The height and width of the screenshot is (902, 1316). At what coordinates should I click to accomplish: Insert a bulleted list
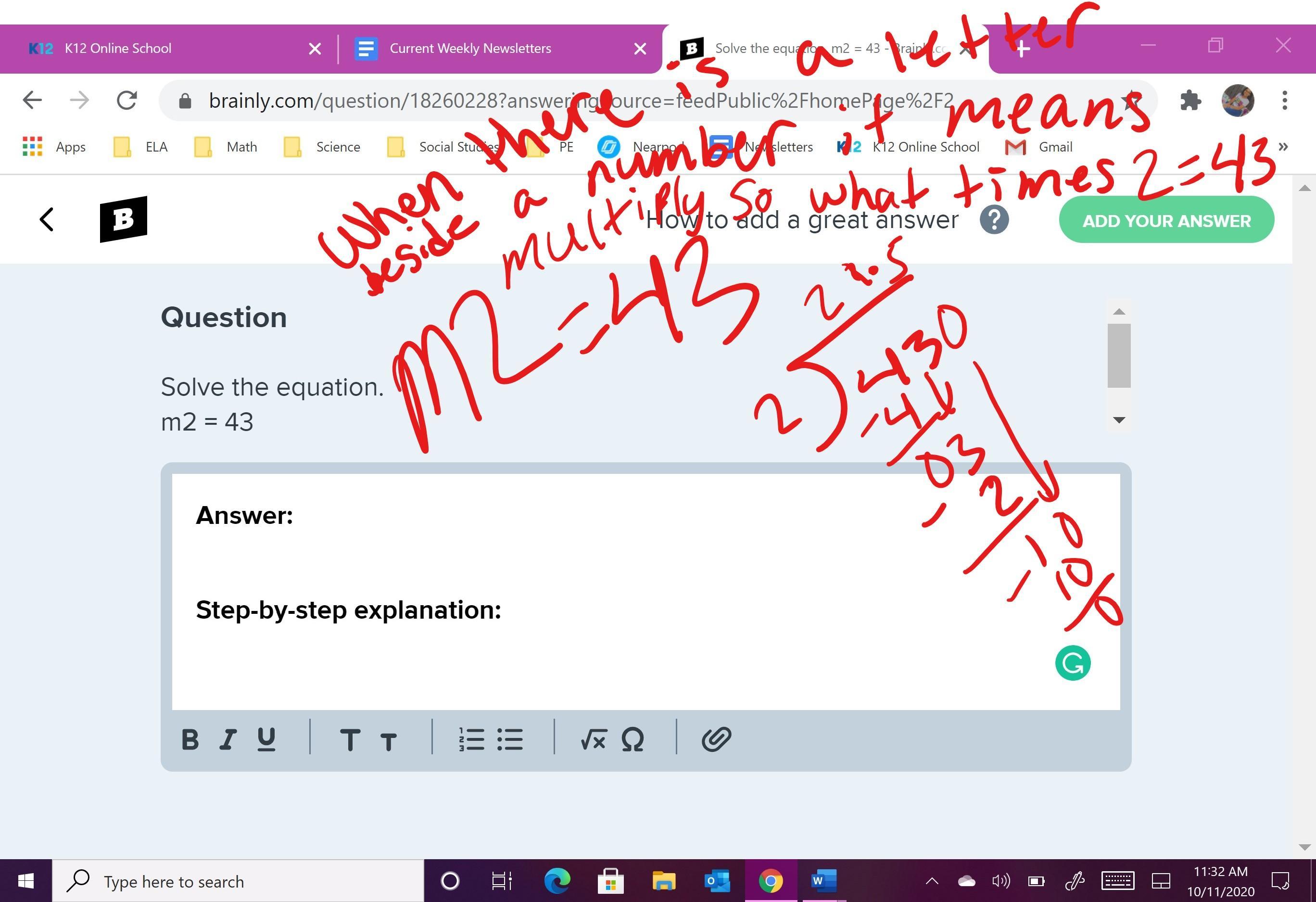510,739
